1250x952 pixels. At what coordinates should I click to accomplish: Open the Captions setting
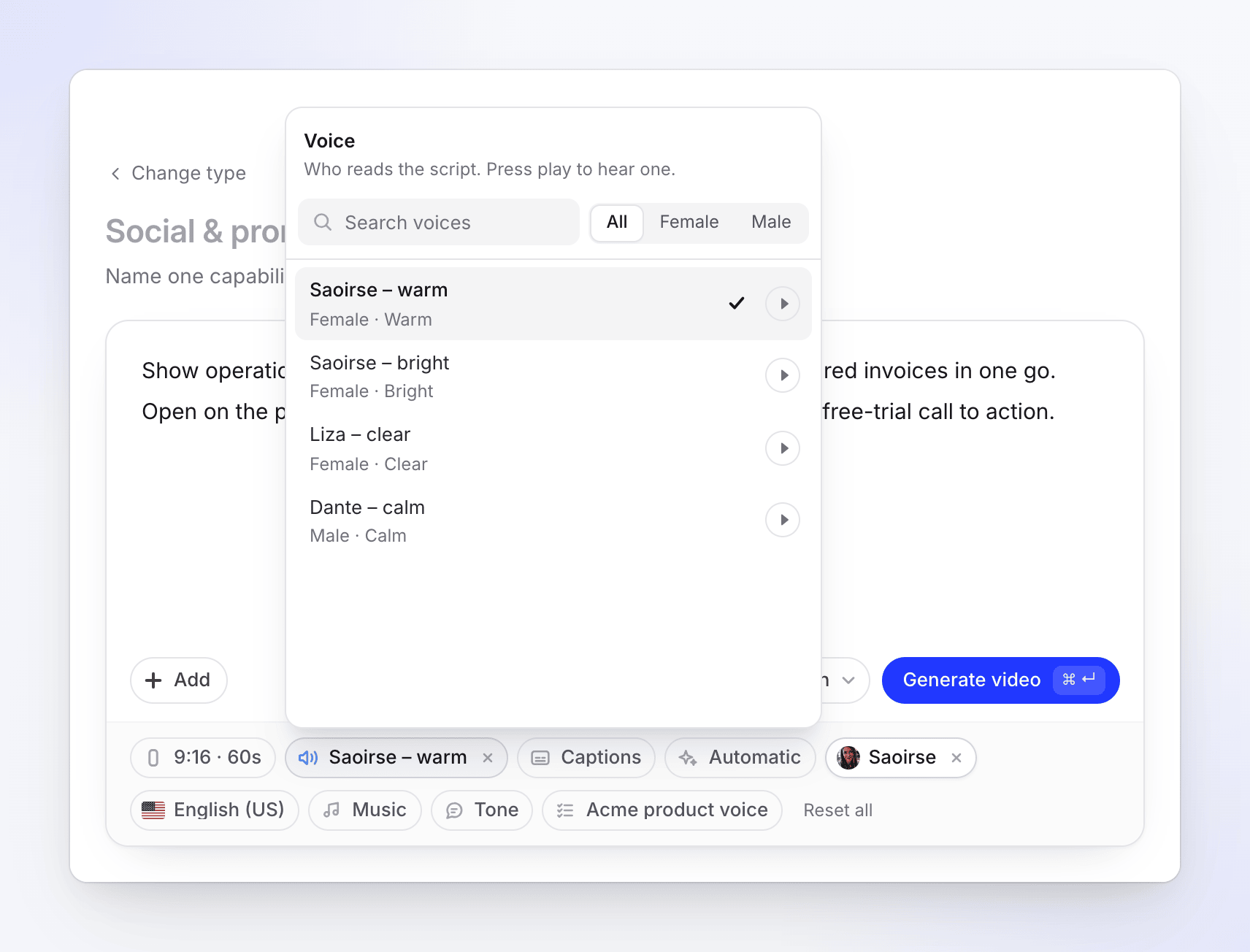586,758
